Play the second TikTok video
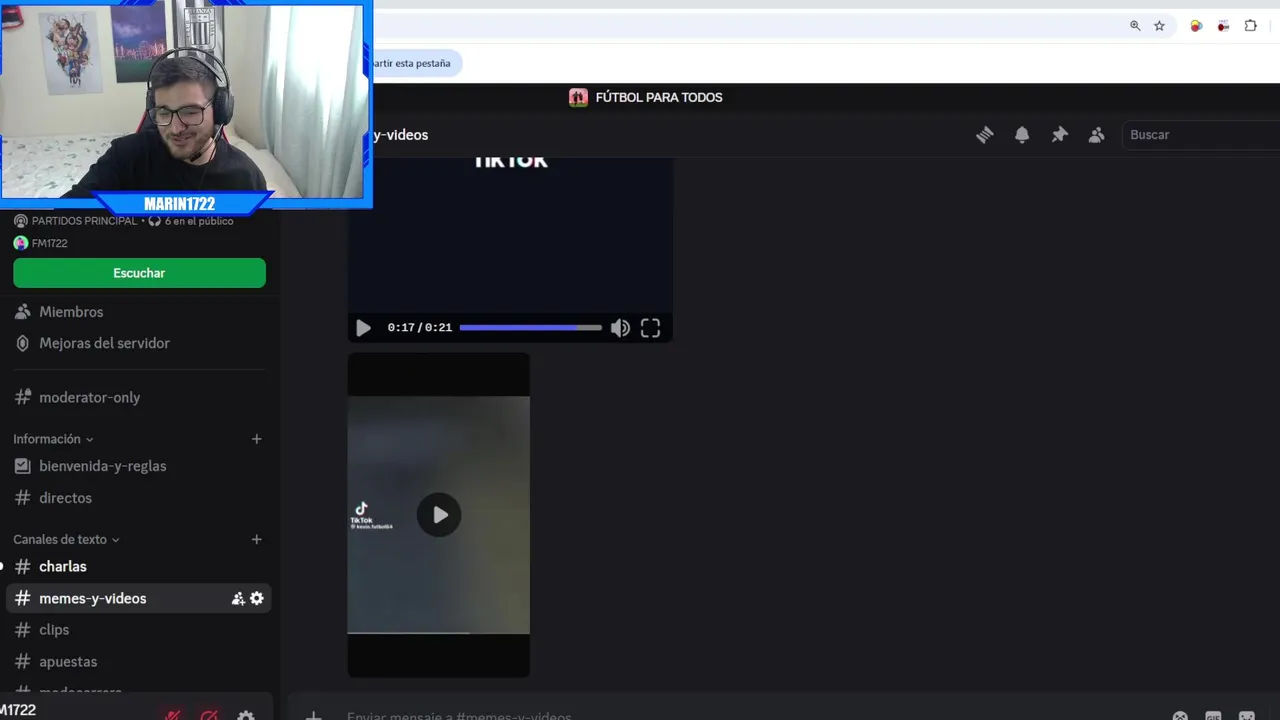 pyautogui.click(x=439, y=515)
